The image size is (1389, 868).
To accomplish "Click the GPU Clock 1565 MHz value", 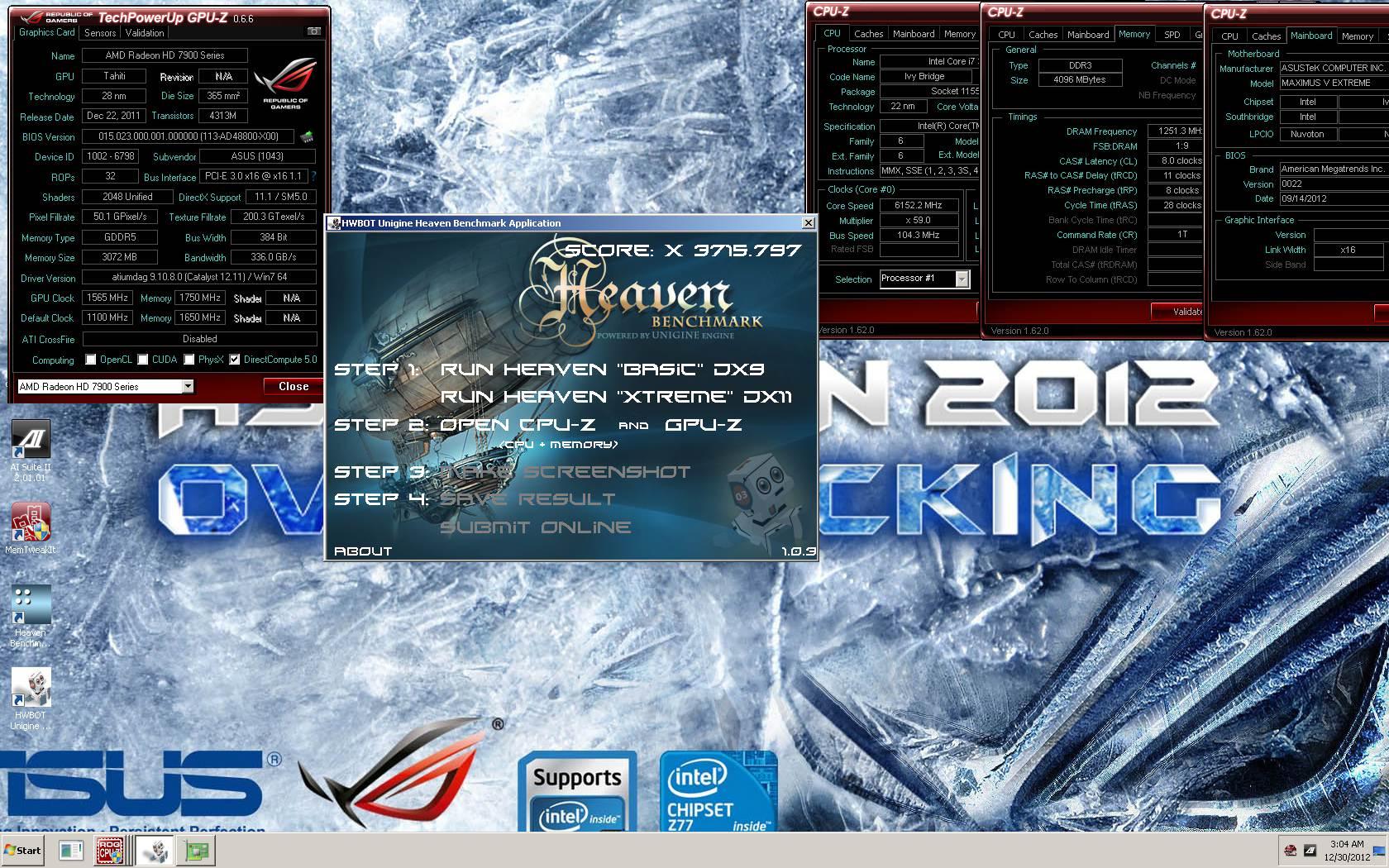I will 107,298.
